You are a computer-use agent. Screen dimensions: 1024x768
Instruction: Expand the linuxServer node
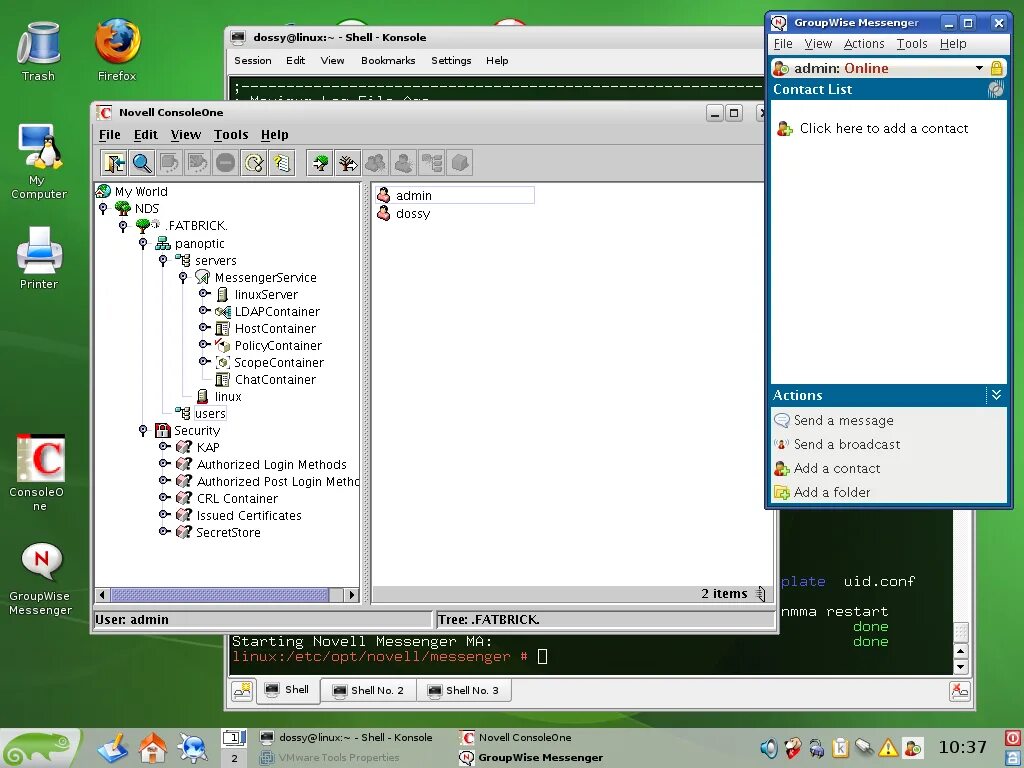point(204,293)
